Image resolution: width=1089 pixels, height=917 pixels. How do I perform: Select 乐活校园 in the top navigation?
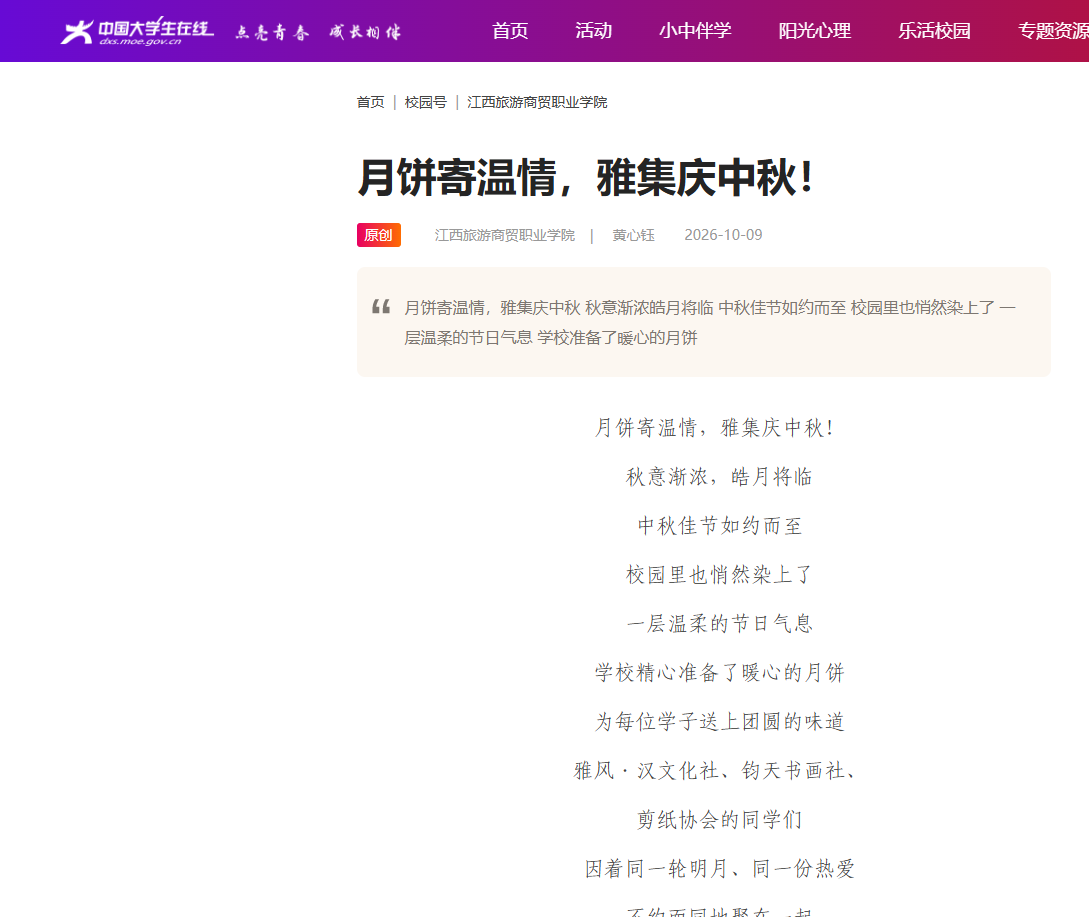point(934,31)
